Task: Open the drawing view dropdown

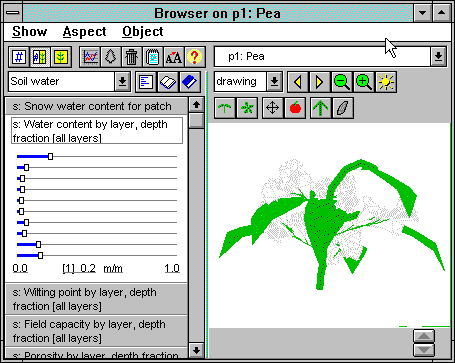Action: tap(274, 81)
